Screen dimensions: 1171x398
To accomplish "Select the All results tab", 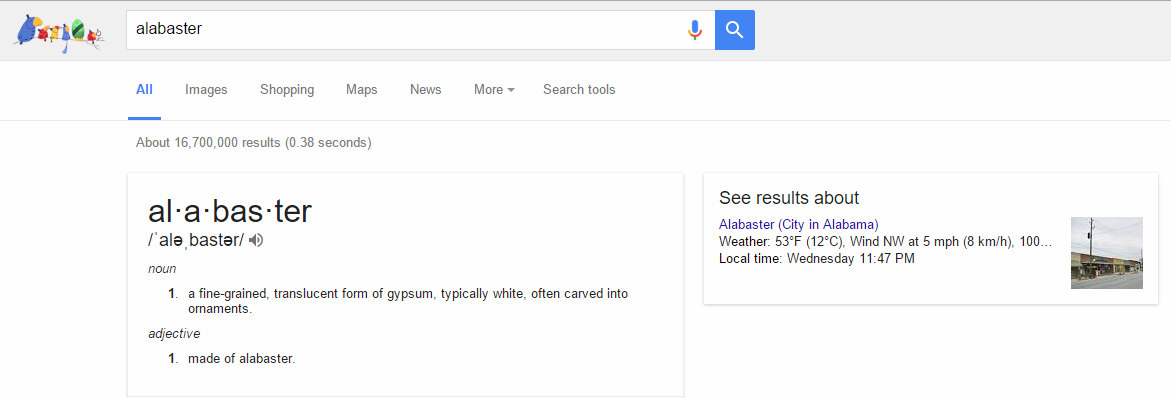I will [144, 90].
